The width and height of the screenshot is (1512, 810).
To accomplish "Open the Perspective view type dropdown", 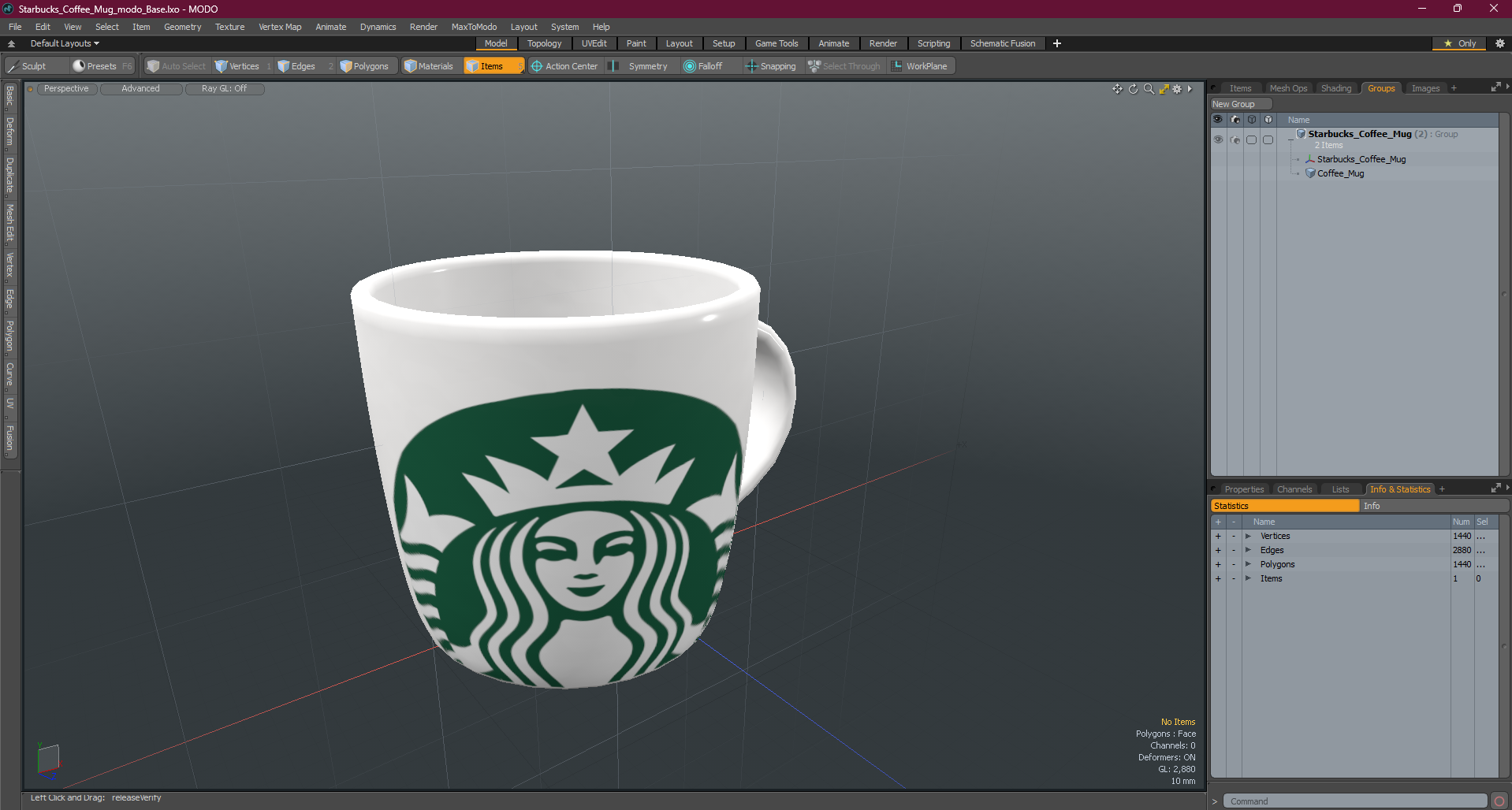I will click(x=66, y=89).
